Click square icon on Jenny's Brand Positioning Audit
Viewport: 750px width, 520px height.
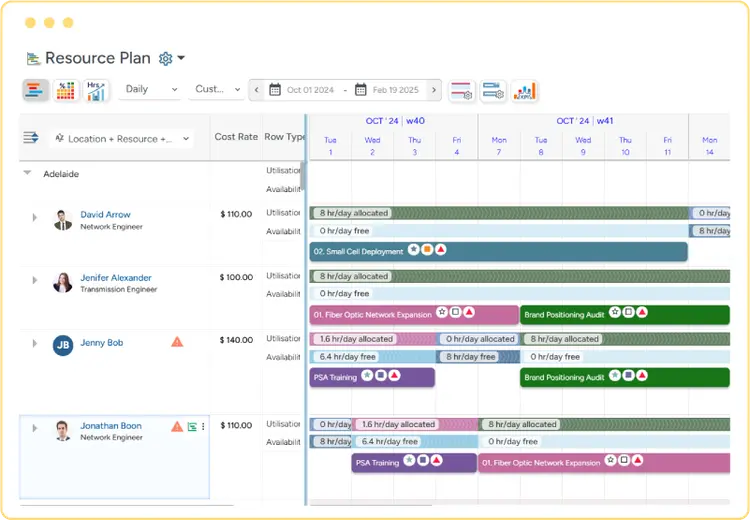tap(629, 375)
